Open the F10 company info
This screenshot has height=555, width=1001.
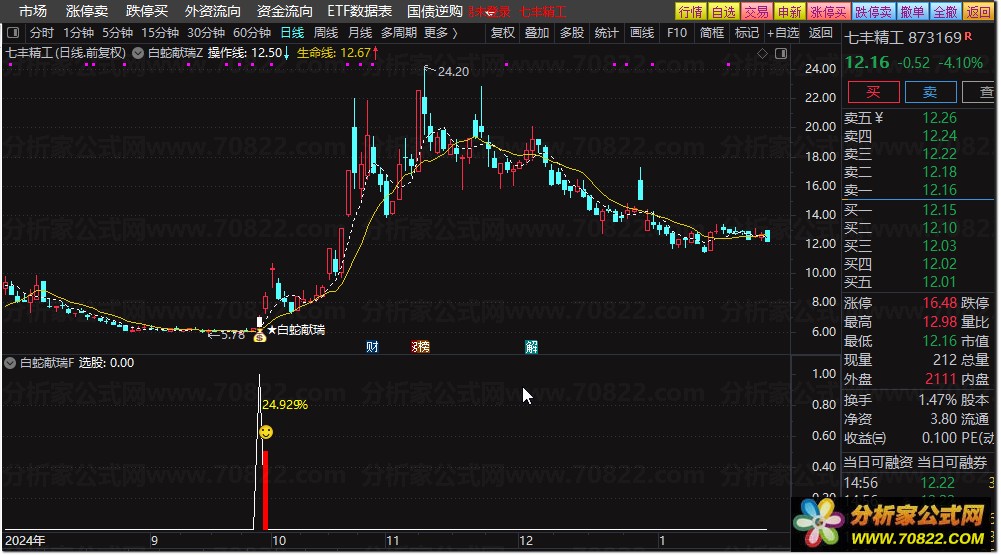point(677,33)
